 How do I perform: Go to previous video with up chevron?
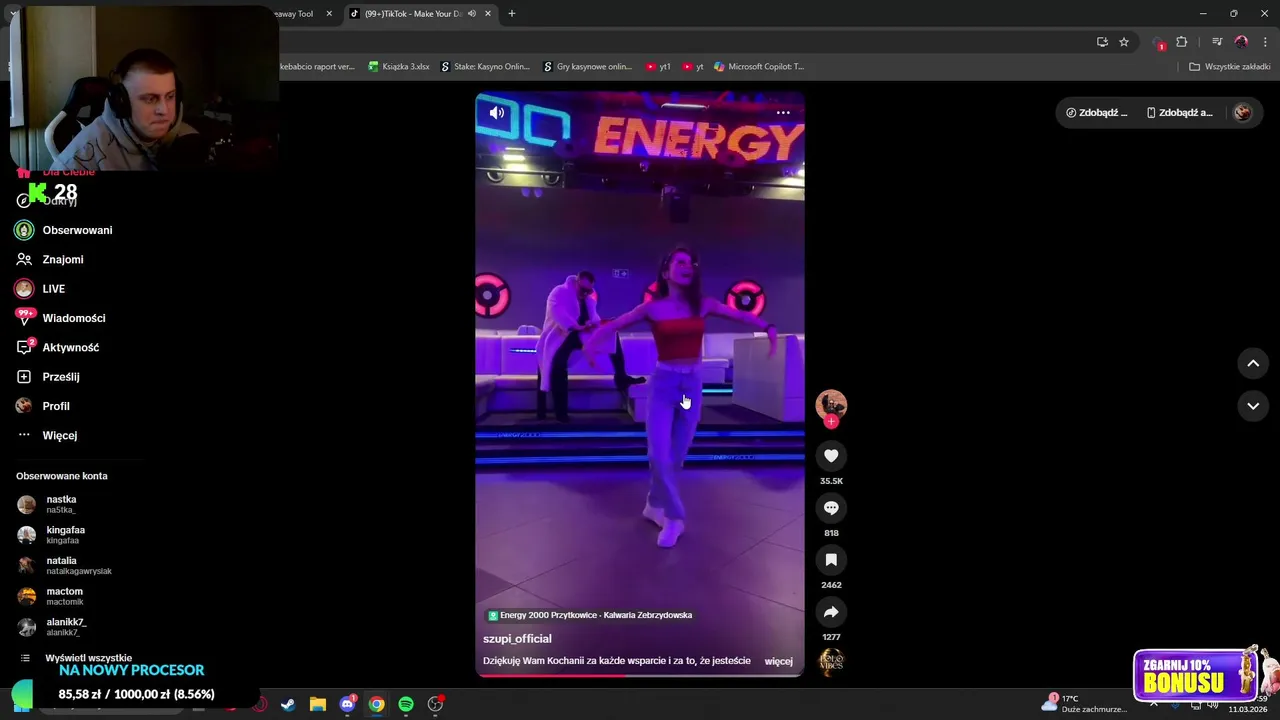point(1253,364)
